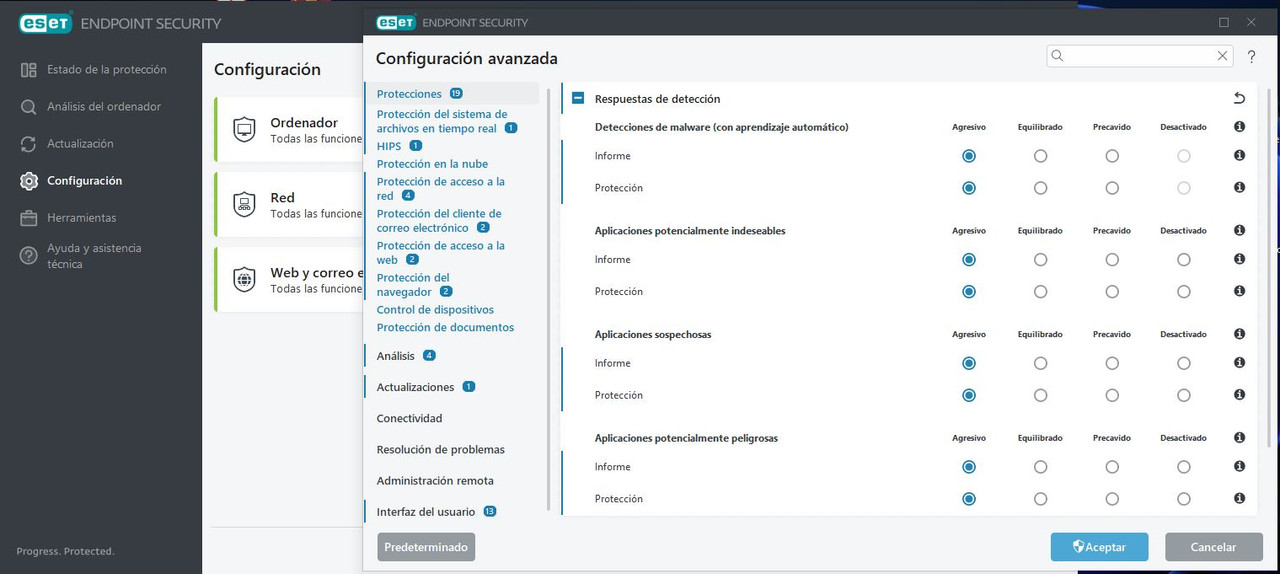Click info icon for Aplicaciones potencialmente peligrosas header
Viewport: 1280px width, 574px height.
pos(1239,438)
